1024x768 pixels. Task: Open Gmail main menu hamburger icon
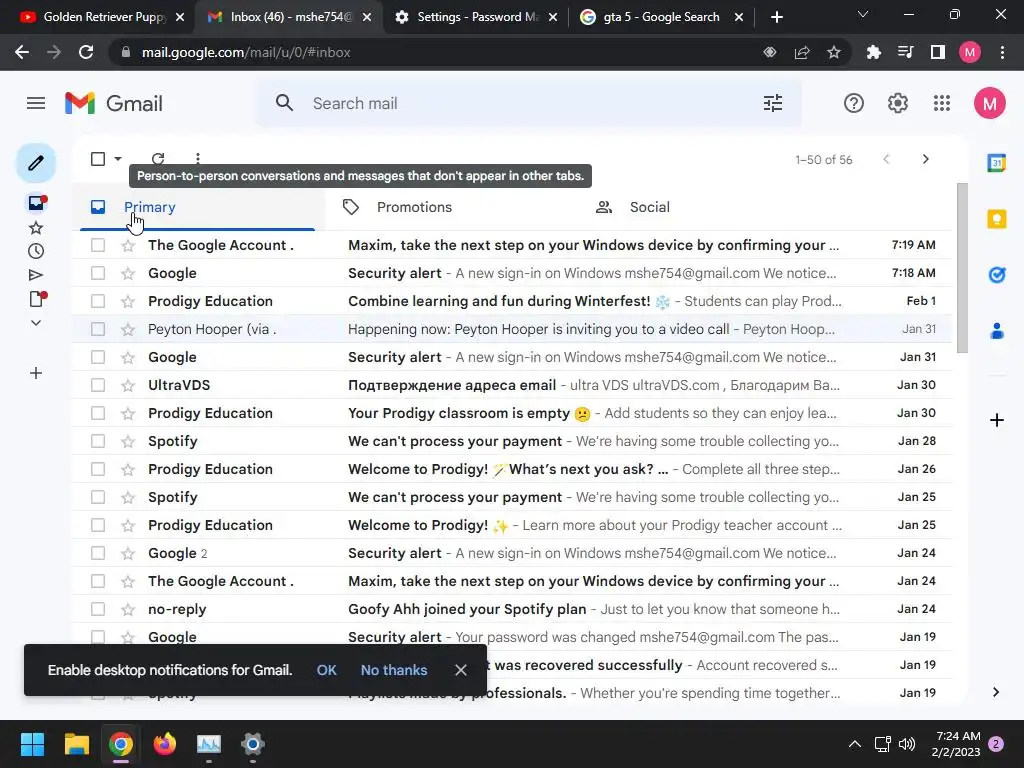pos(36,103)
